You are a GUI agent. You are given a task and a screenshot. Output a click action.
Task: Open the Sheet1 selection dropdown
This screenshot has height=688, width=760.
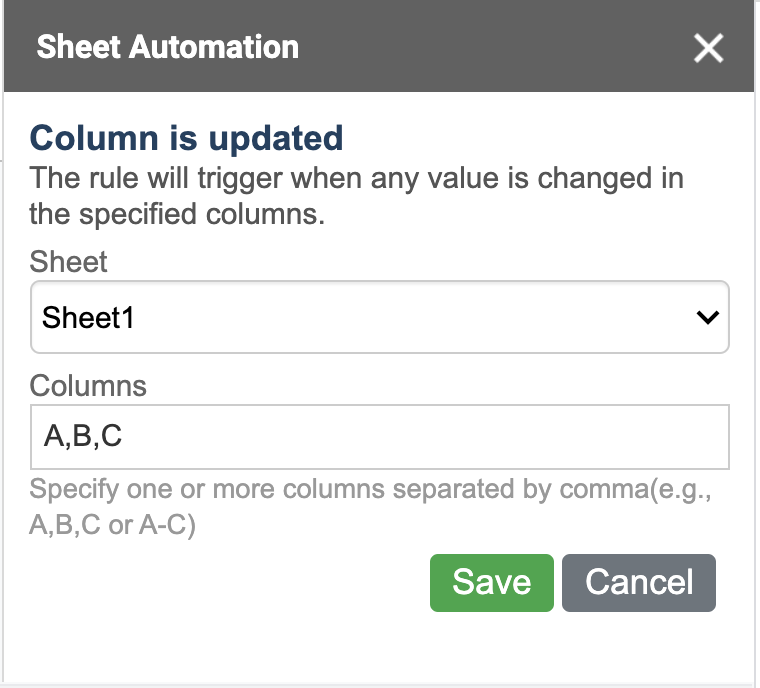pos(380,317)
